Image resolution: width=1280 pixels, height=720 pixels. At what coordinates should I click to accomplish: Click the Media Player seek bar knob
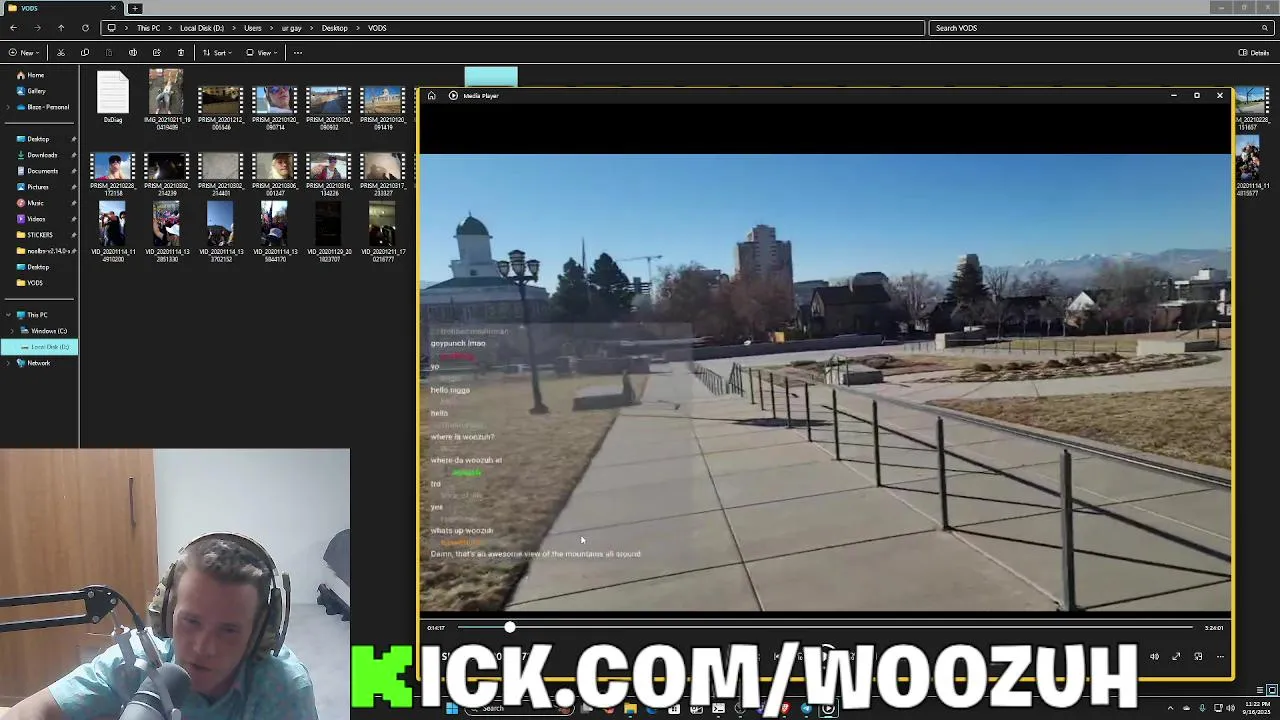click(510, 628)
